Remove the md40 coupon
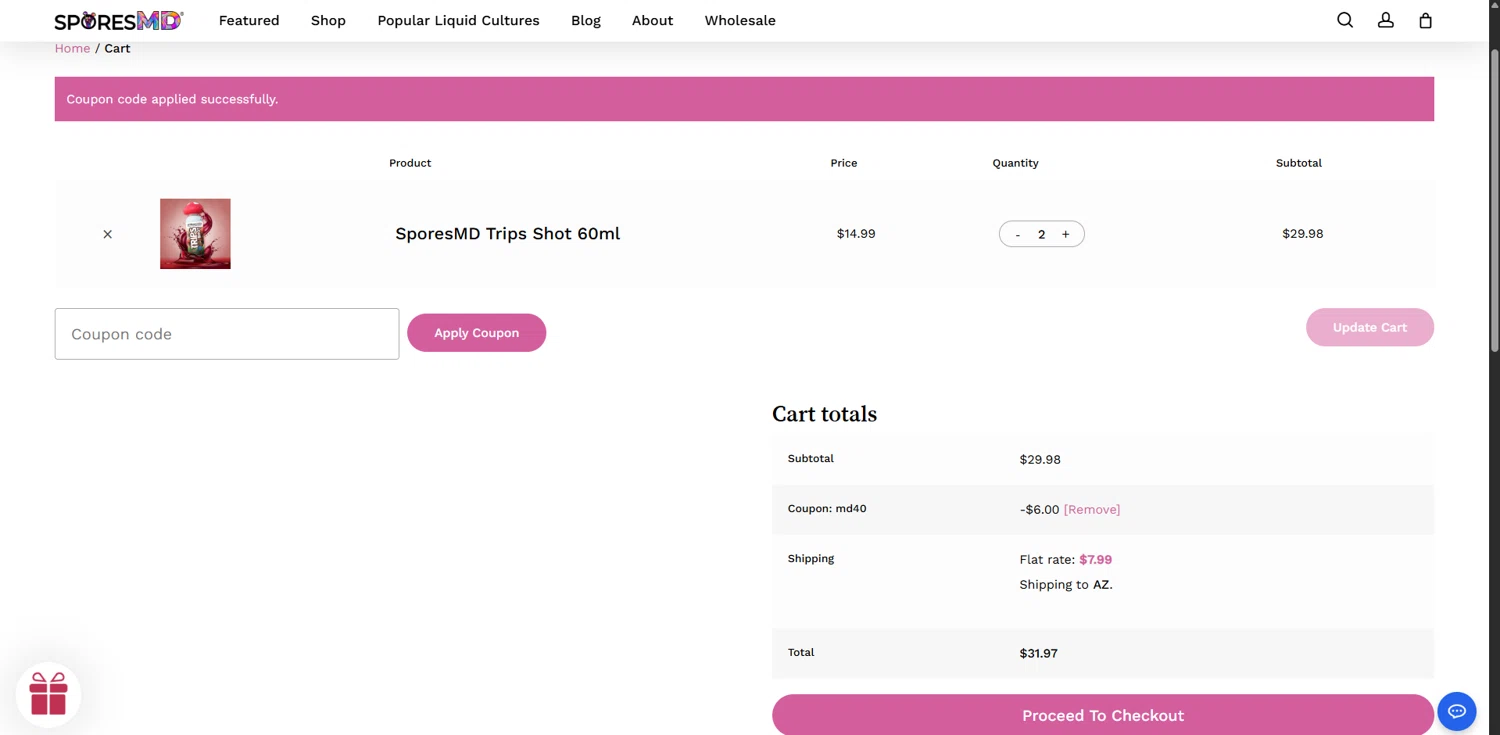This screenshot has width=1500, height=735. tap(1092, 509)
